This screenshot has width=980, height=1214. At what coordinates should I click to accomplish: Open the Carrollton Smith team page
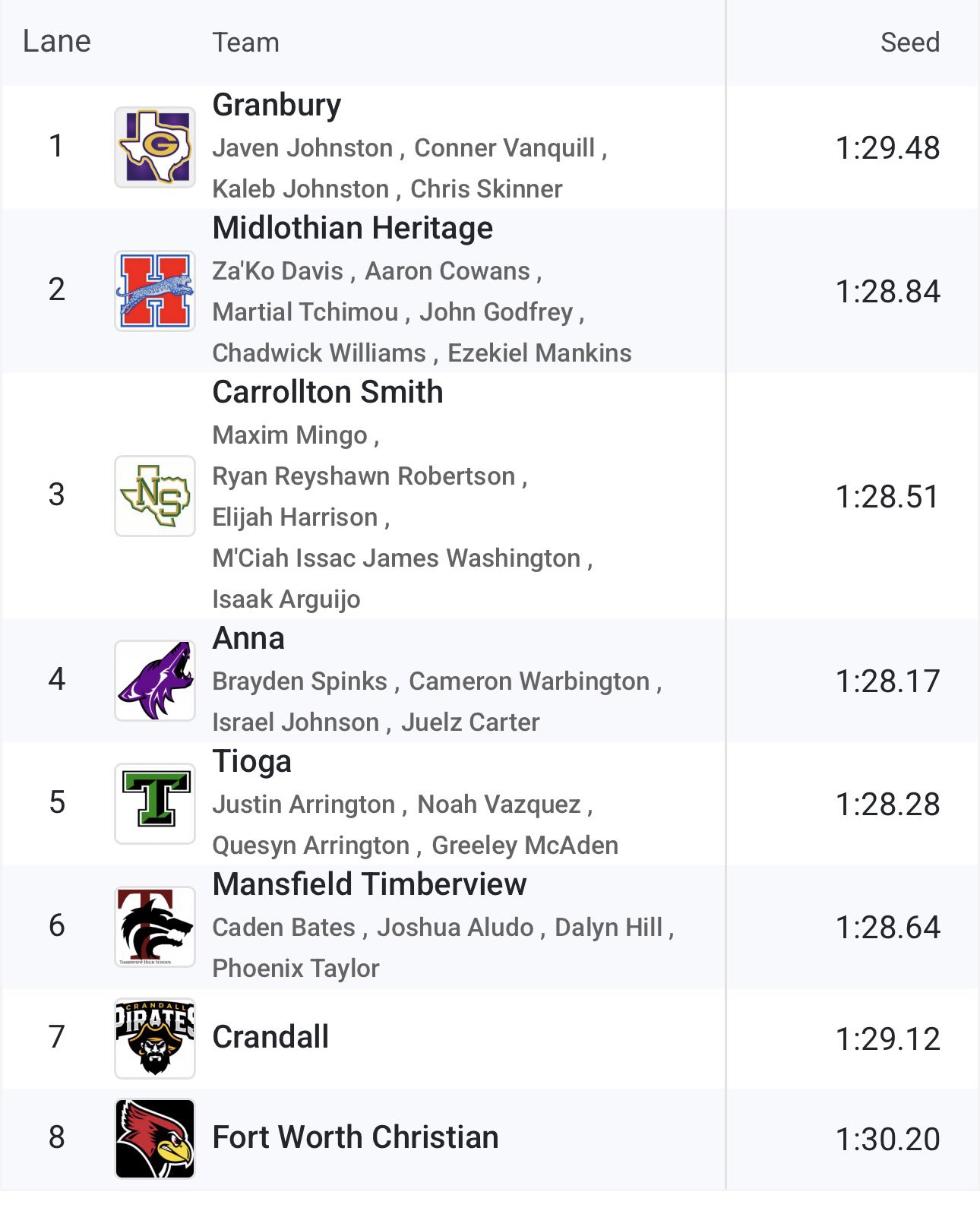[327, 392]
